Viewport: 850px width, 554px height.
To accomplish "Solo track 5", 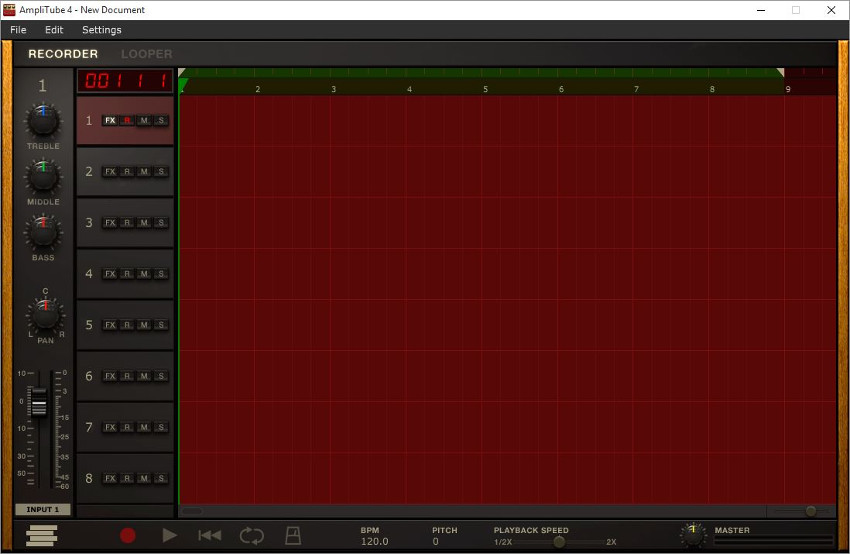I will pyautogui.click(x=161, y=325).
